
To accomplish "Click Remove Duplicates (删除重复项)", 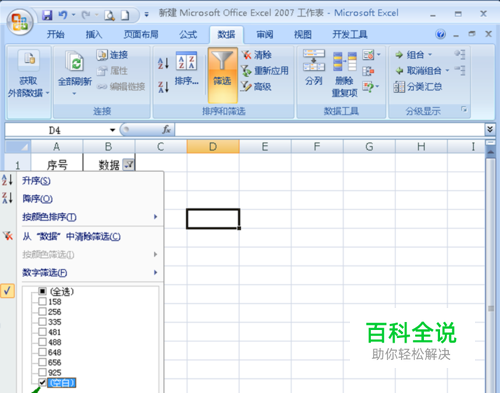I will 344,74.
